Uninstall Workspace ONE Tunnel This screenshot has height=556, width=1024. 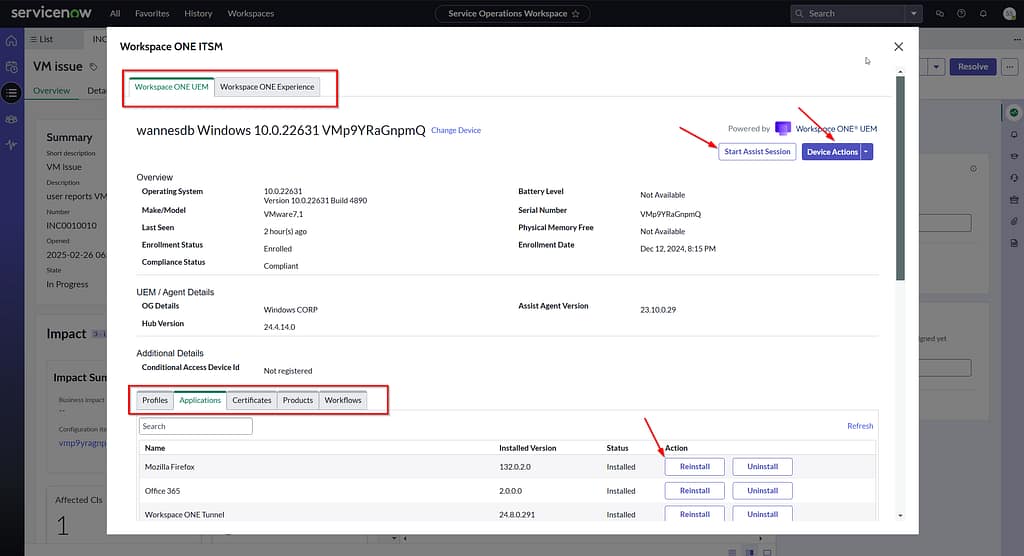point(762,514)
